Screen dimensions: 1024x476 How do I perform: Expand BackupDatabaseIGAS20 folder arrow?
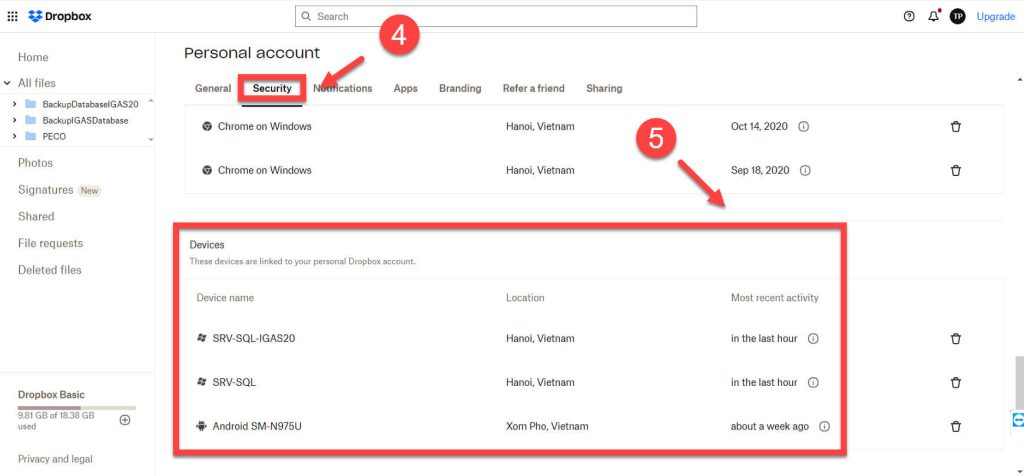coord(14,104)
